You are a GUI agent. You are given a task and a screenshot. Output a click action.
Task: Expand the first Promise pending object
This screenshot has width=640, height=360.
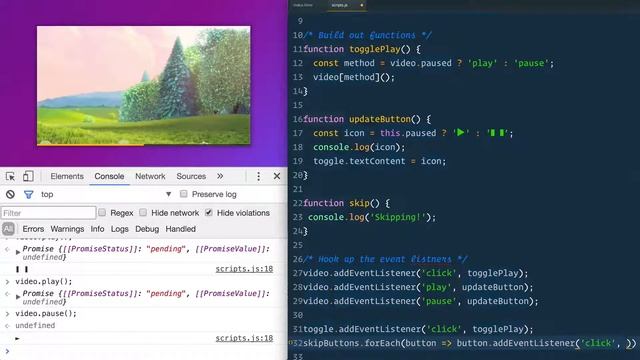pos(18,252)
